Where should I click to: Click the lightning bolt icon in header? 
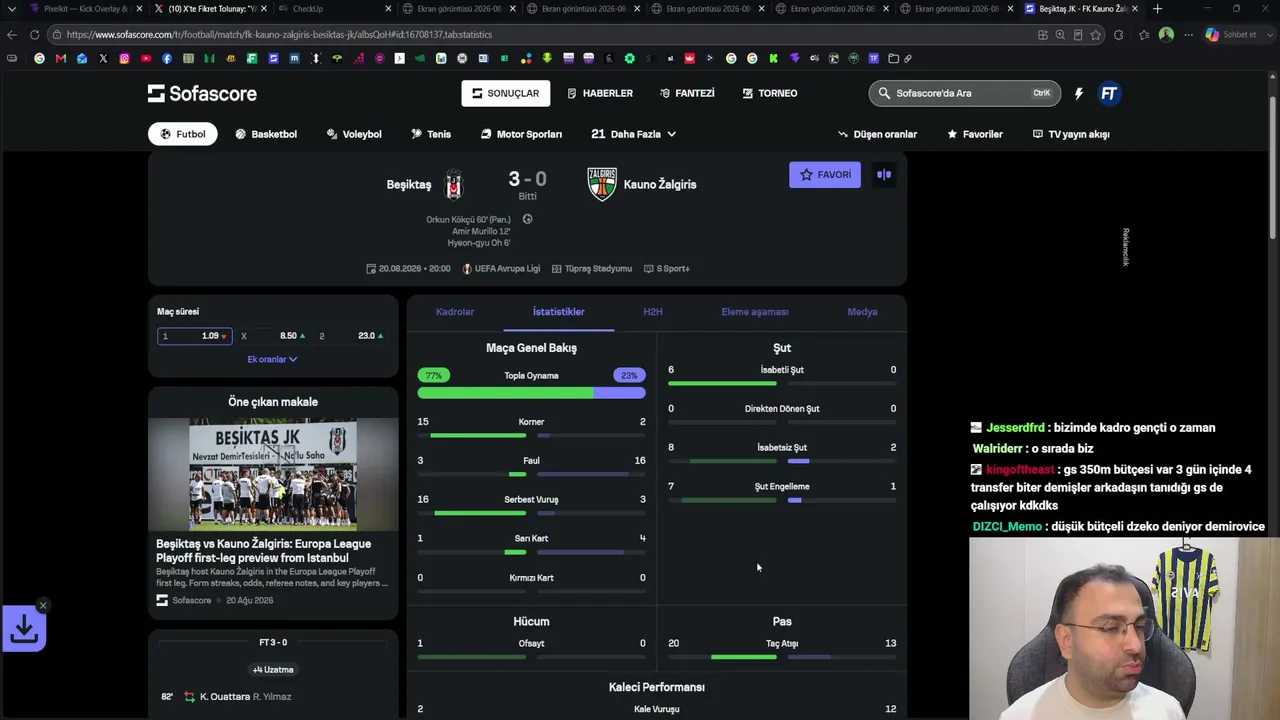click(1079, 93)
